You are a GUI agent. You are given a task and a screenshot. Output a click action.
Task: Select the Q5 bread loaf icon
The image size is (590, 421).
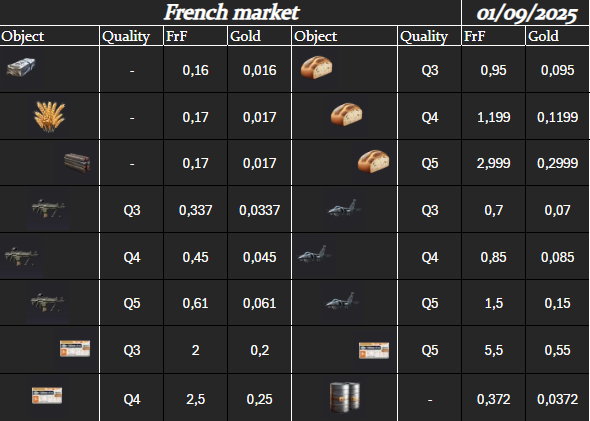pos(374,161)
